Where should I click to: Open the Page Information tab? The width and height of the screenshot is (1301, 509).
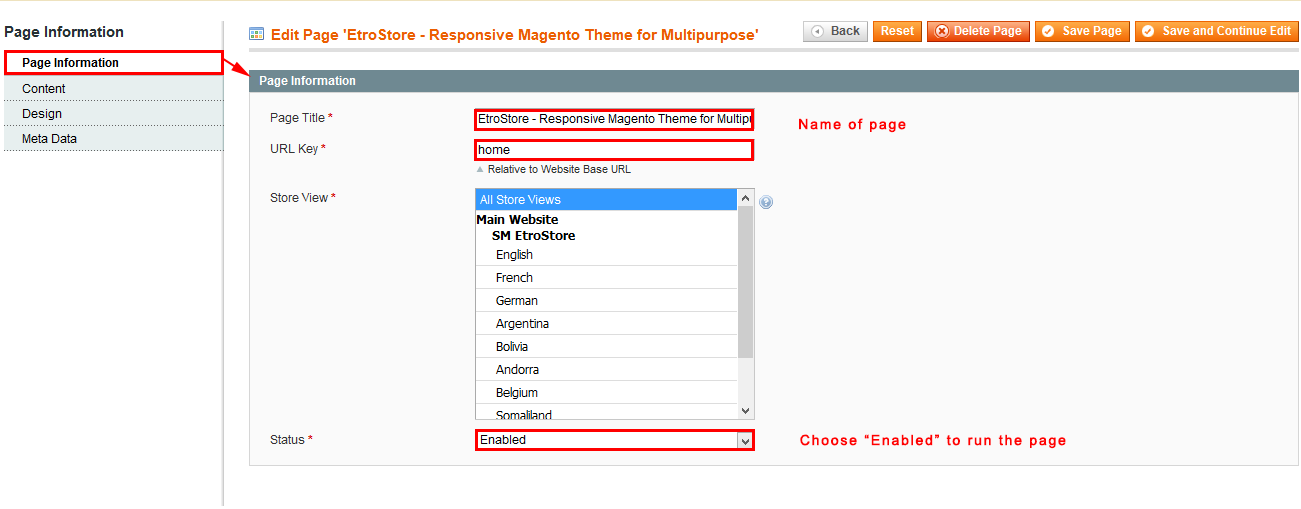pos(113,63)
